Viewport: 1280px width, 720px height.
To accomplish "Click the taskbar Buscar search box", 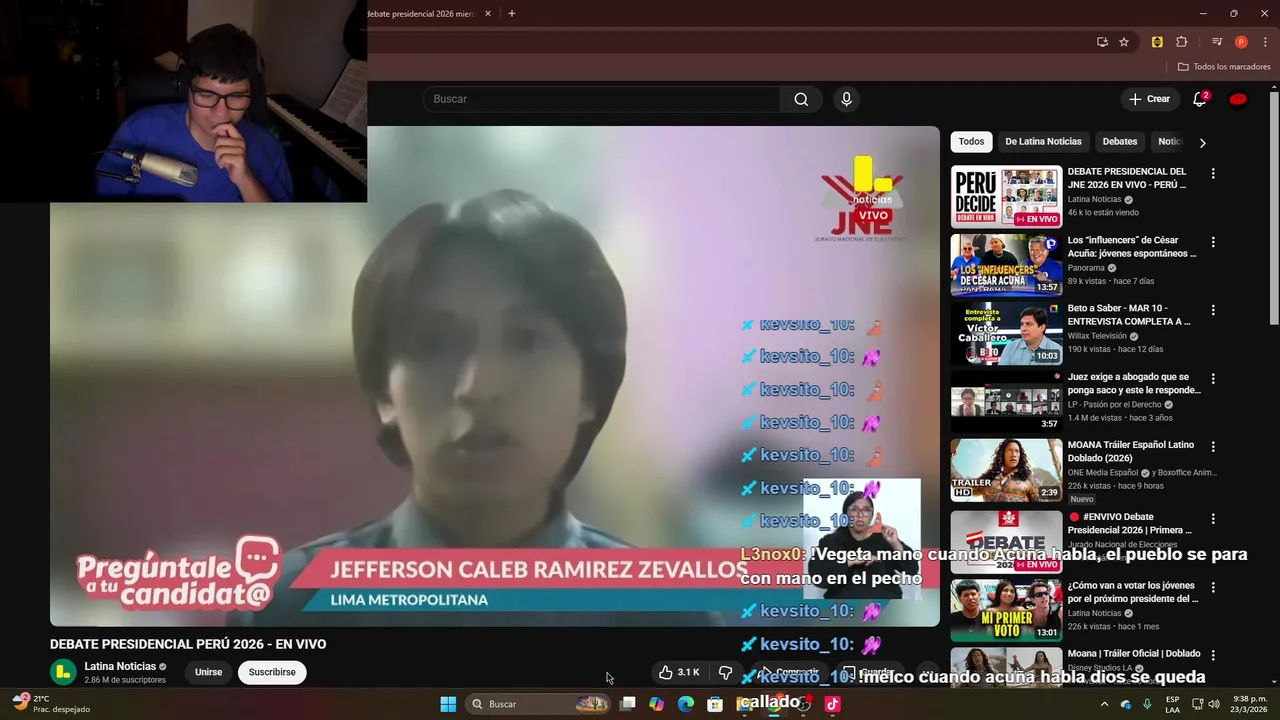I will [540, 704].
